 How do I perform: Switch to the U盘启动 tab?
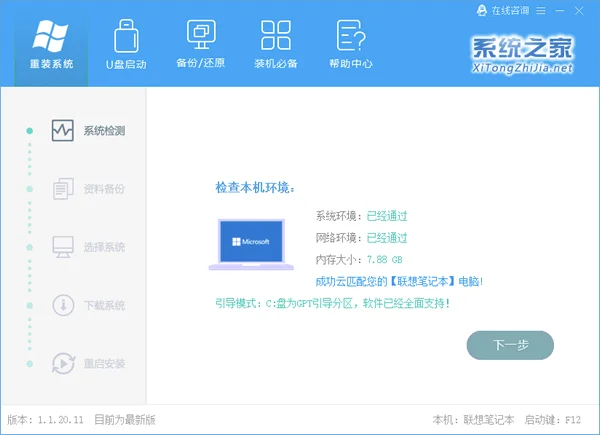click(126, 45)
